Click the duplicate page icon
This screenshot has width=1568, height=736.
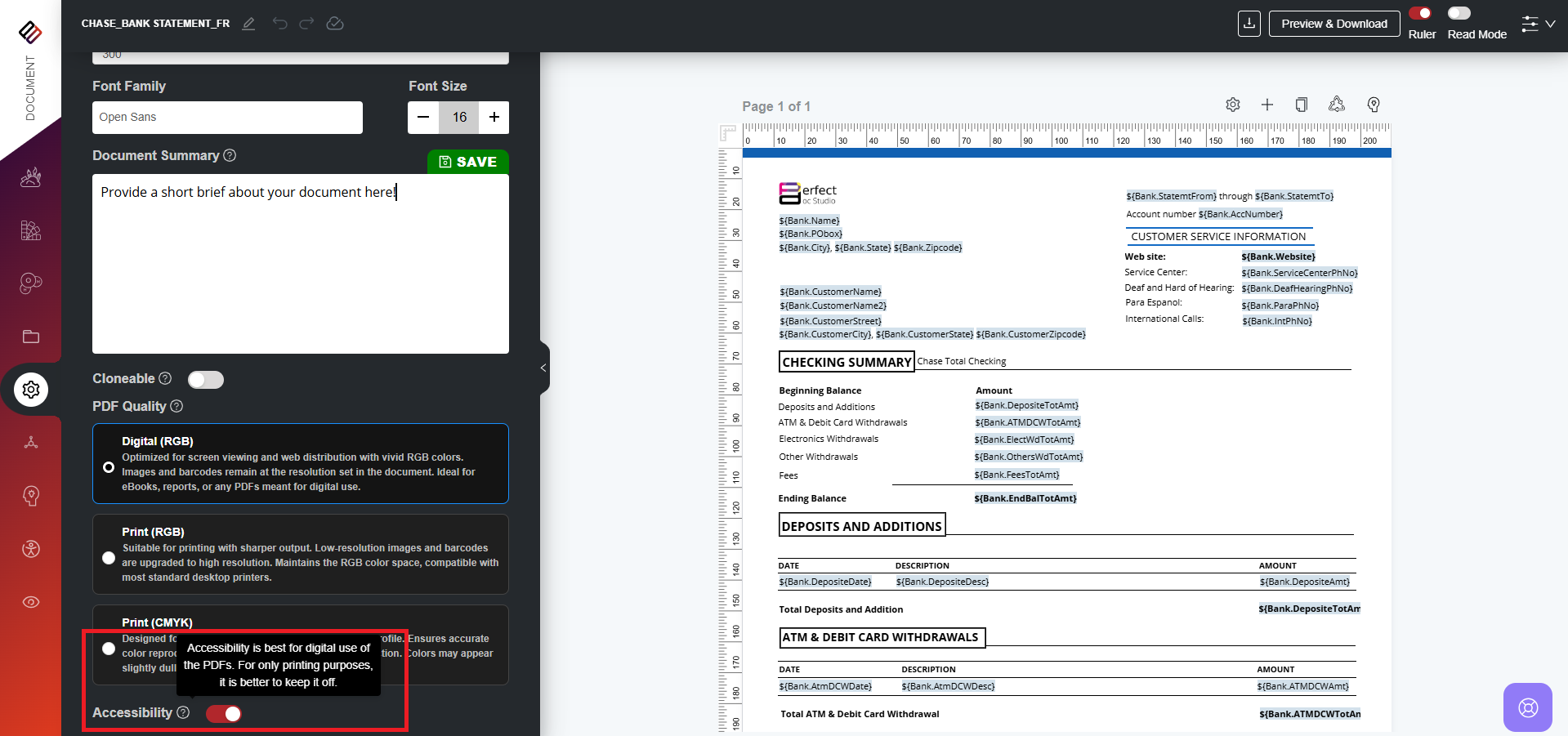coord(1302,105)
